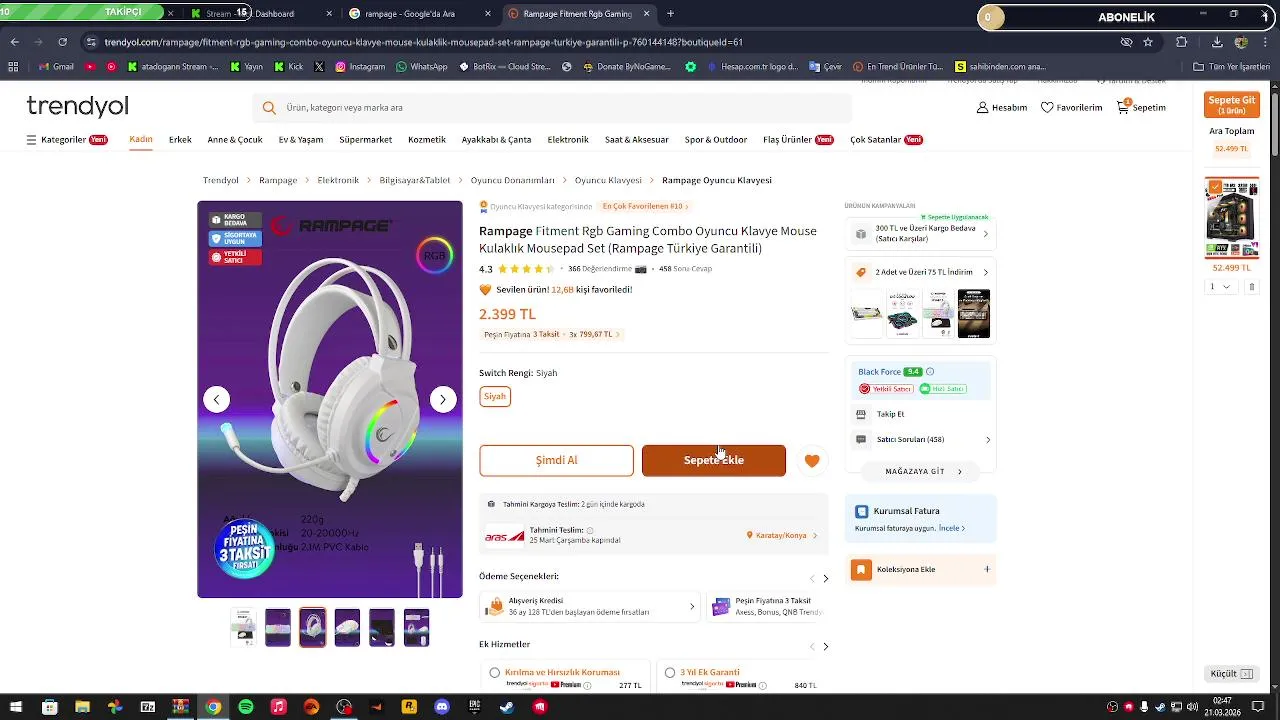Delete cart item with trash icon
The image size is (1280, 720).
[x=1251, y=287]
